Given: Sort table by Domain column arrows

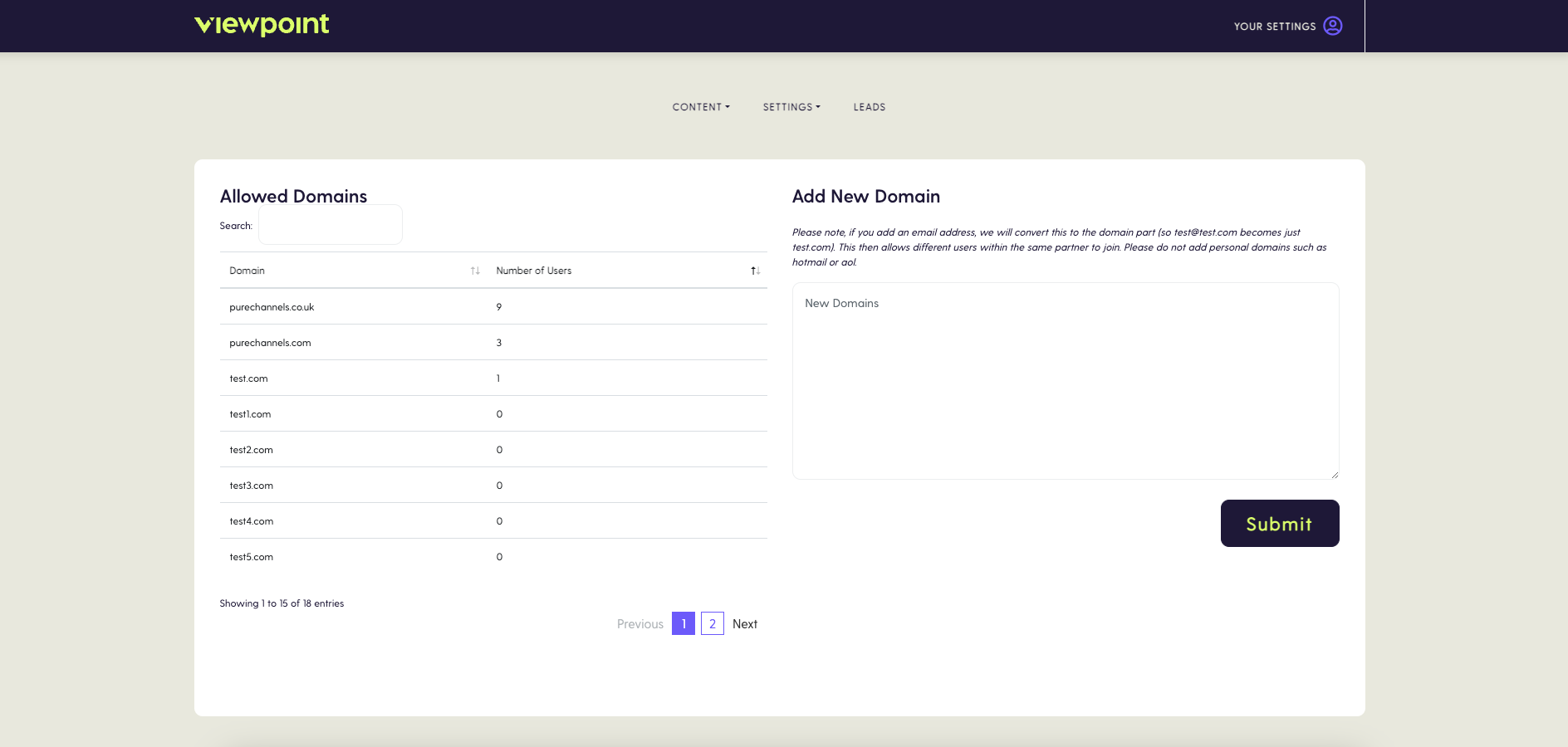Looking at the screenshot, I should (475, 271).
